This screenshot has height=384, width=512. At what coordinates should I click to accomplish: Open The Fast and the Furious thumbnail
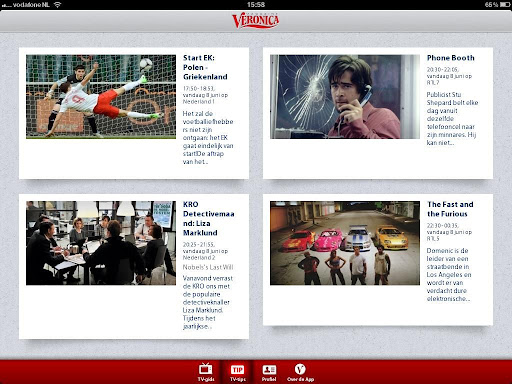(345, 243)
